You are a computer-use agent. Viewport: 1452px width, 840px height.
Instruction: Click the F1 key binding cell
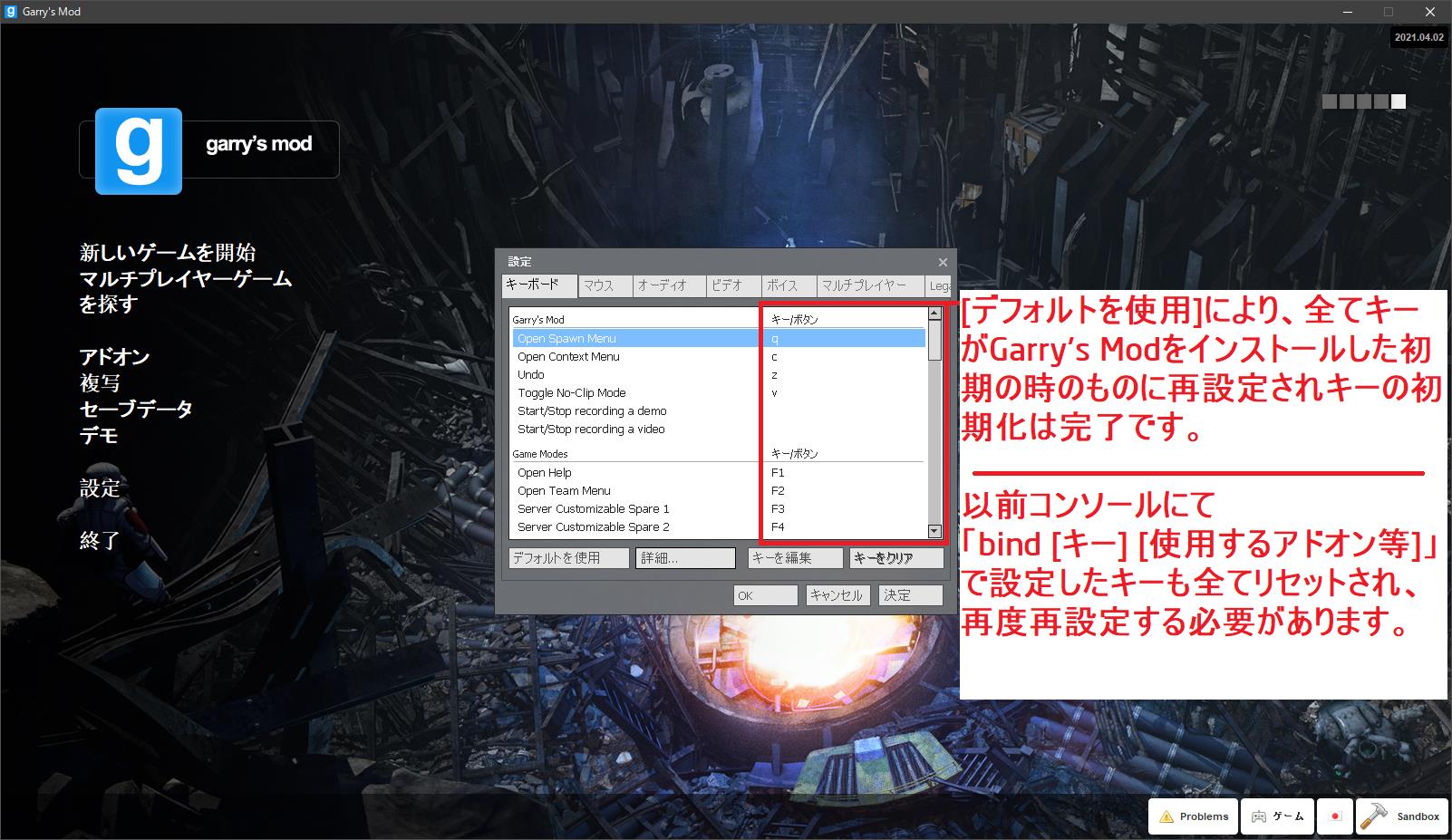(x=778, y=472)
